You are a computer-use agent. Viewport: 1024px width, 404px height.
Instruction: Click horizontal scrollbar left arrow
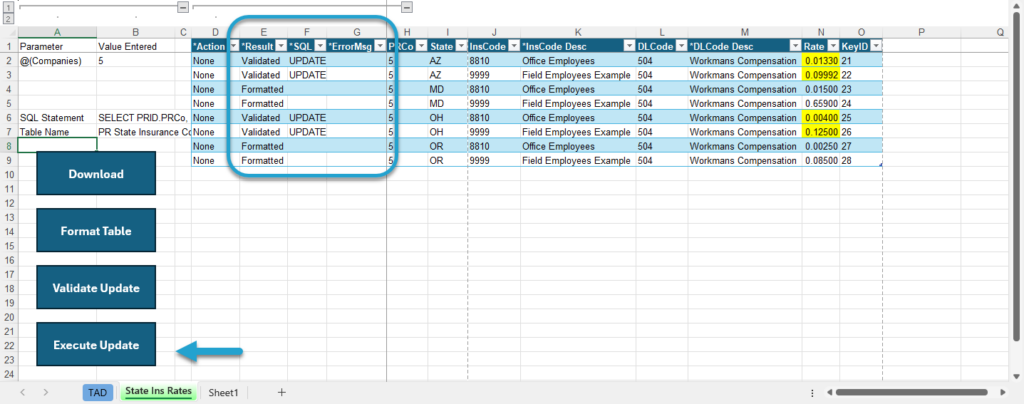[827, 393]
